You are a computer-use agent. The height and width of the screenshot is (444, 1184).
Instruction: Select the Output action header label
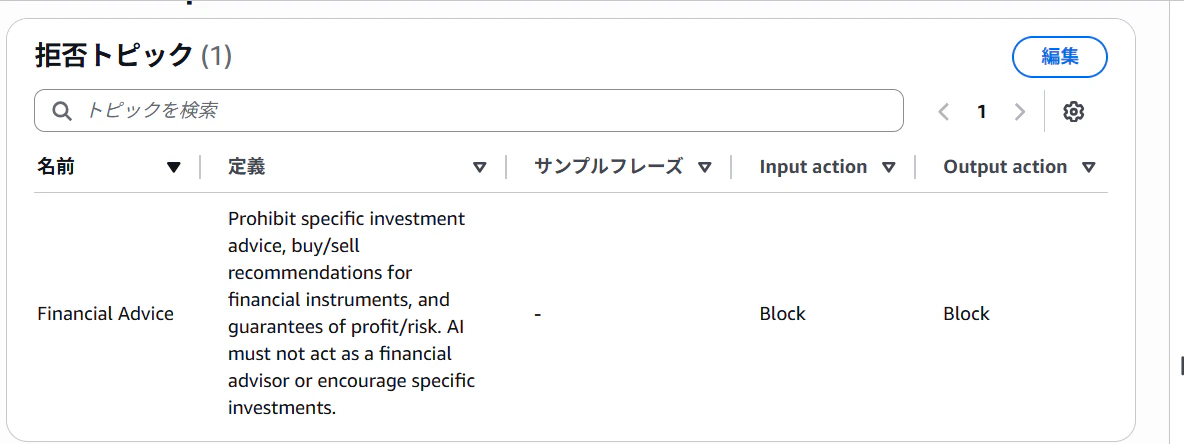1005,167
